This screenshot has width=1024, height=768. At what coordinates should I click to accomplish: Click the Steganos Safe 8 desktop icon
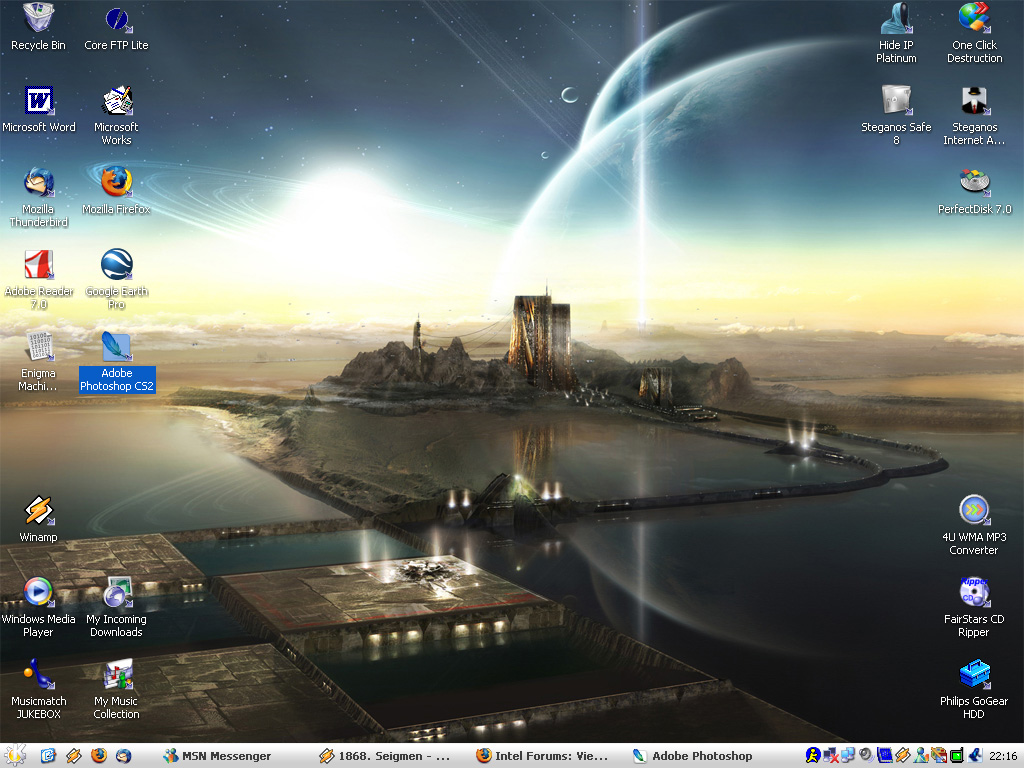pyautogui.click(x=896, y=101)
